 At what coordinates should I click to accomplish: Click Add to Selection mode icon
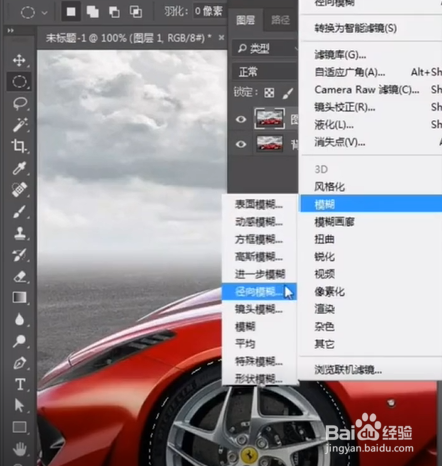pos(93,12)
